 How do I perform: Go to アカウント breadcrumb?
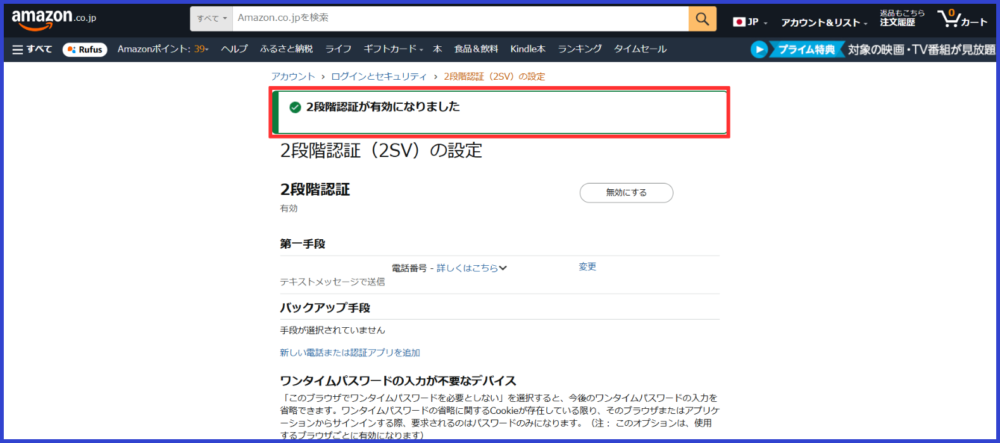pyautogui.click(x=293, y=76)
